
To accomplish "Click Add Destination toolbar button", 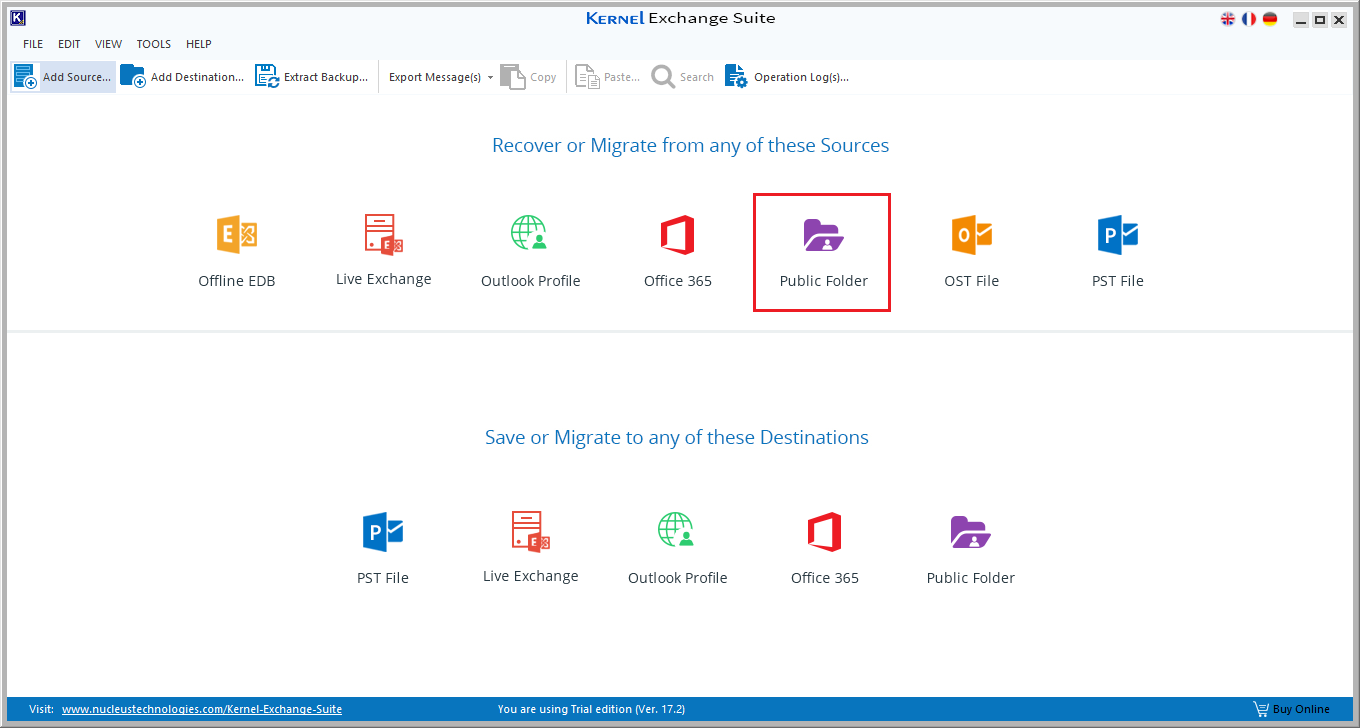I will (182, 77).
